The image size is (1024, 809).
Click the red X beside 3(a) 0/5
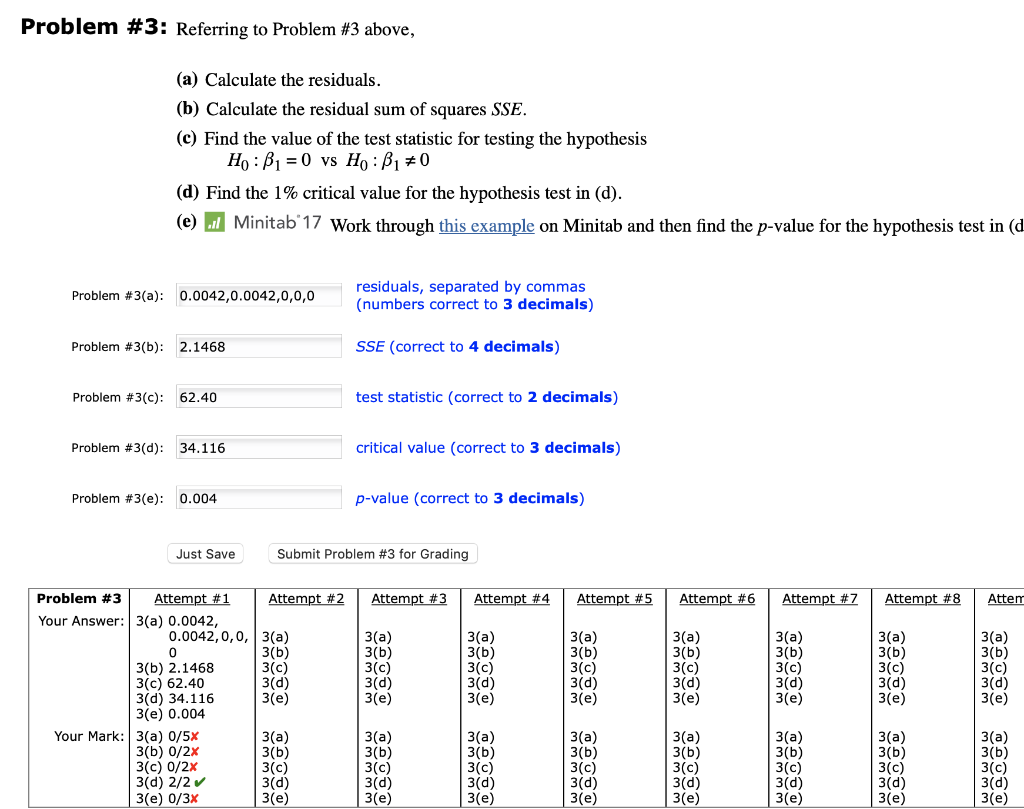[194, 737]
